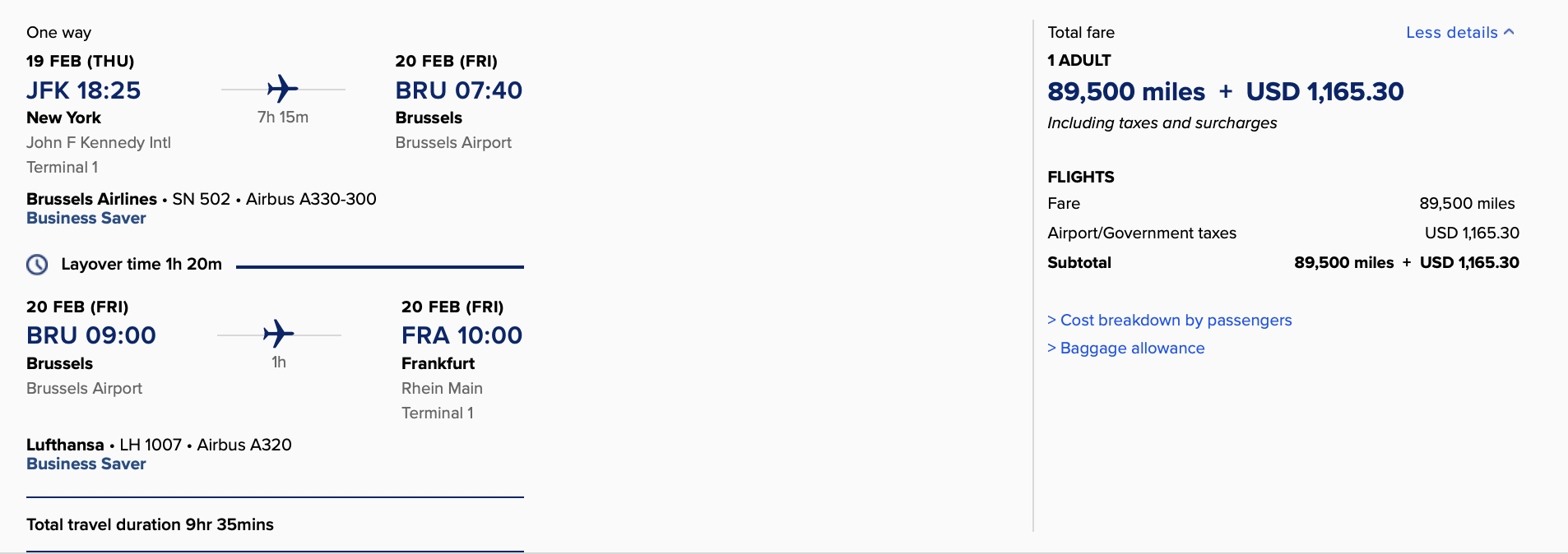The width and height of the screenshot is (1568, 554).
Task: Click the airplane icon for the JFK–BRU flight
Action: click(x=282, y=89)
